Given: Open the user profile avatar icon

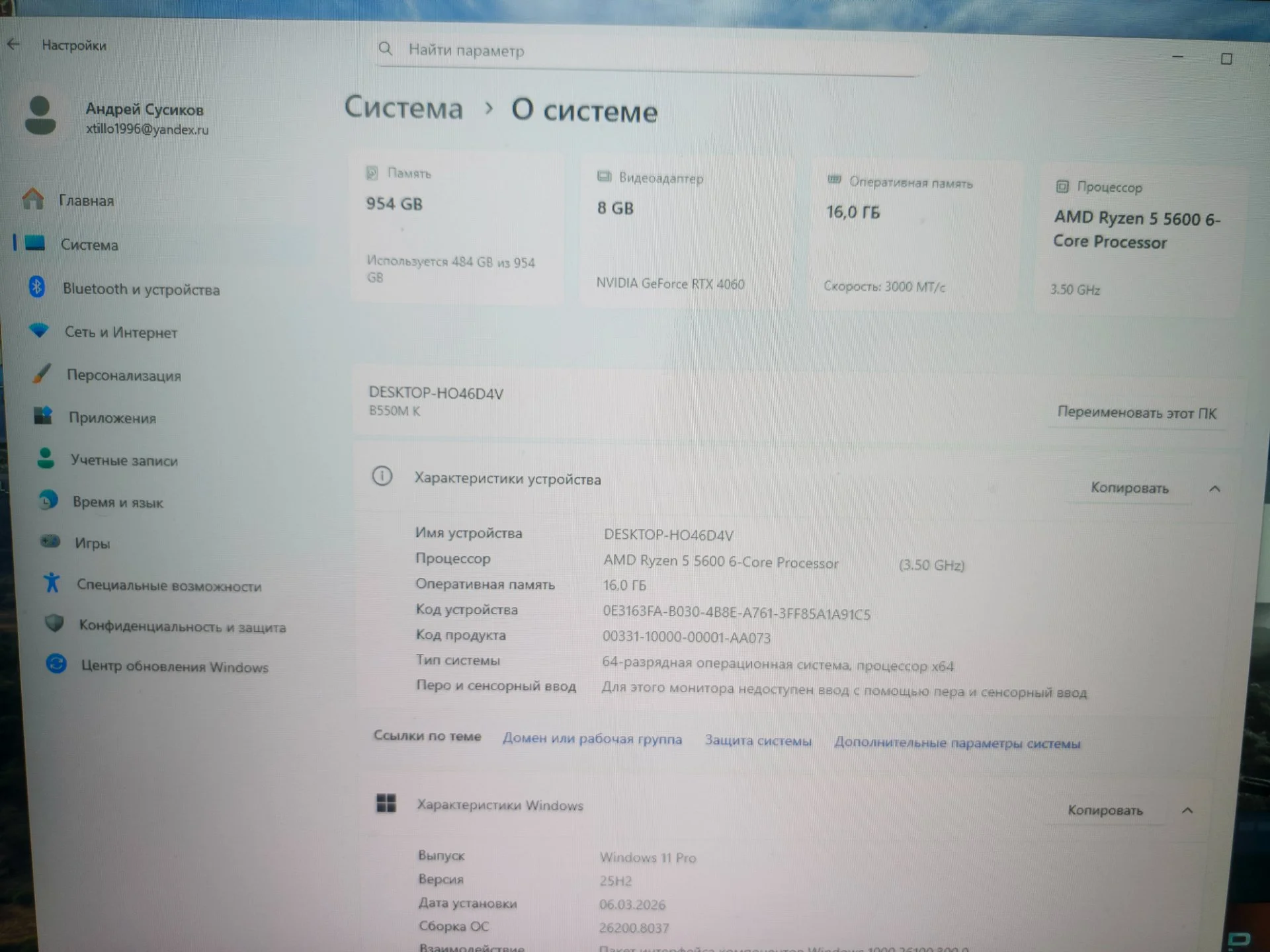Looking at the screenshot, I should (40, 115).
